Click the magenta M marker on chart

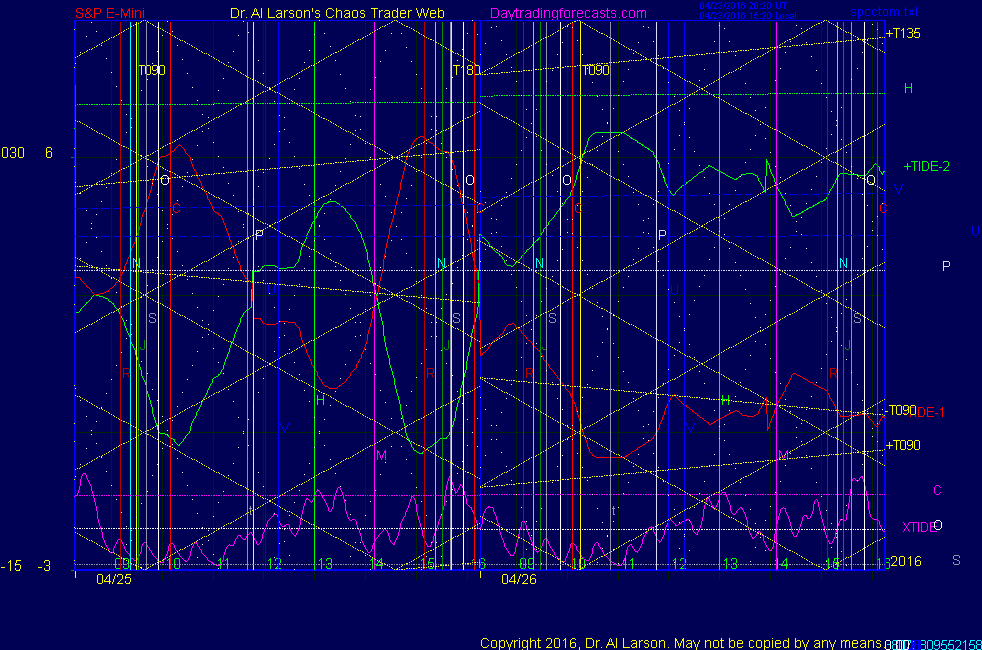coord(380,455)
